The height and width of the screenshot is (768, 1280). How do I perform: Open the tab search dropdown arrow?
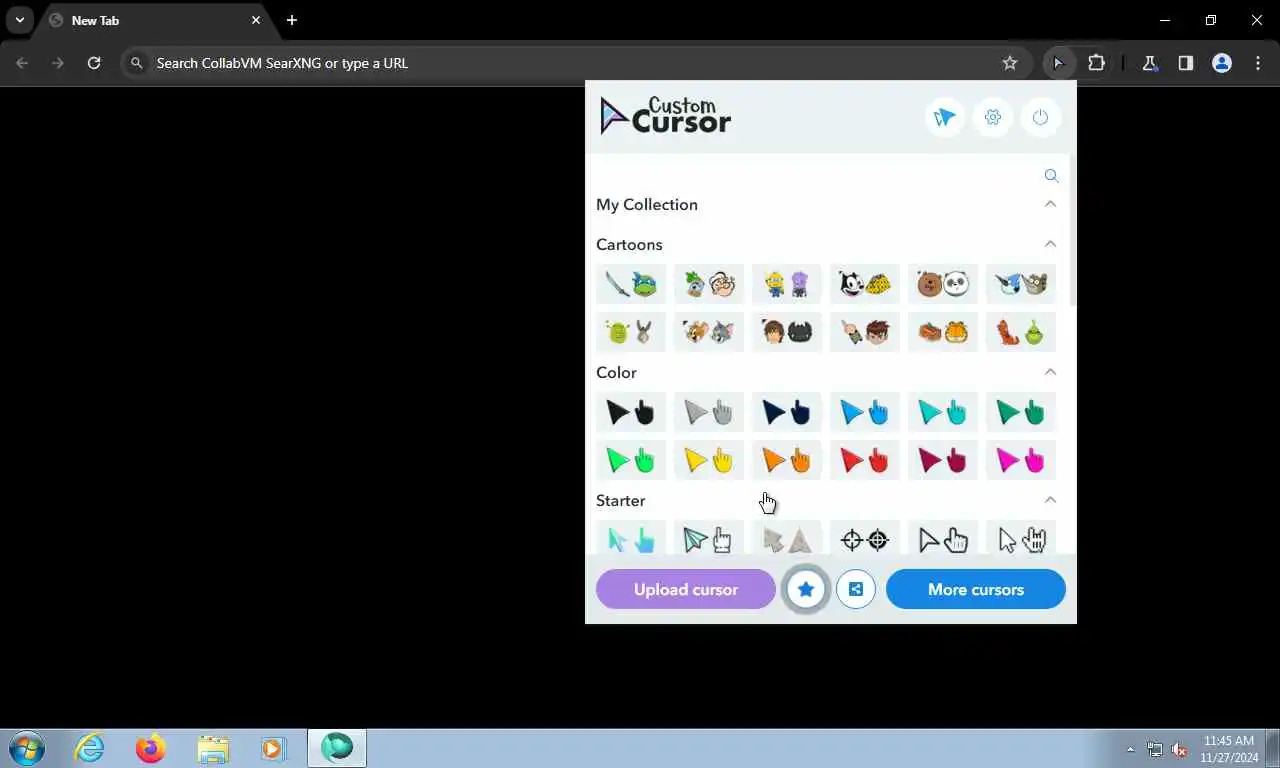point(19,20)
